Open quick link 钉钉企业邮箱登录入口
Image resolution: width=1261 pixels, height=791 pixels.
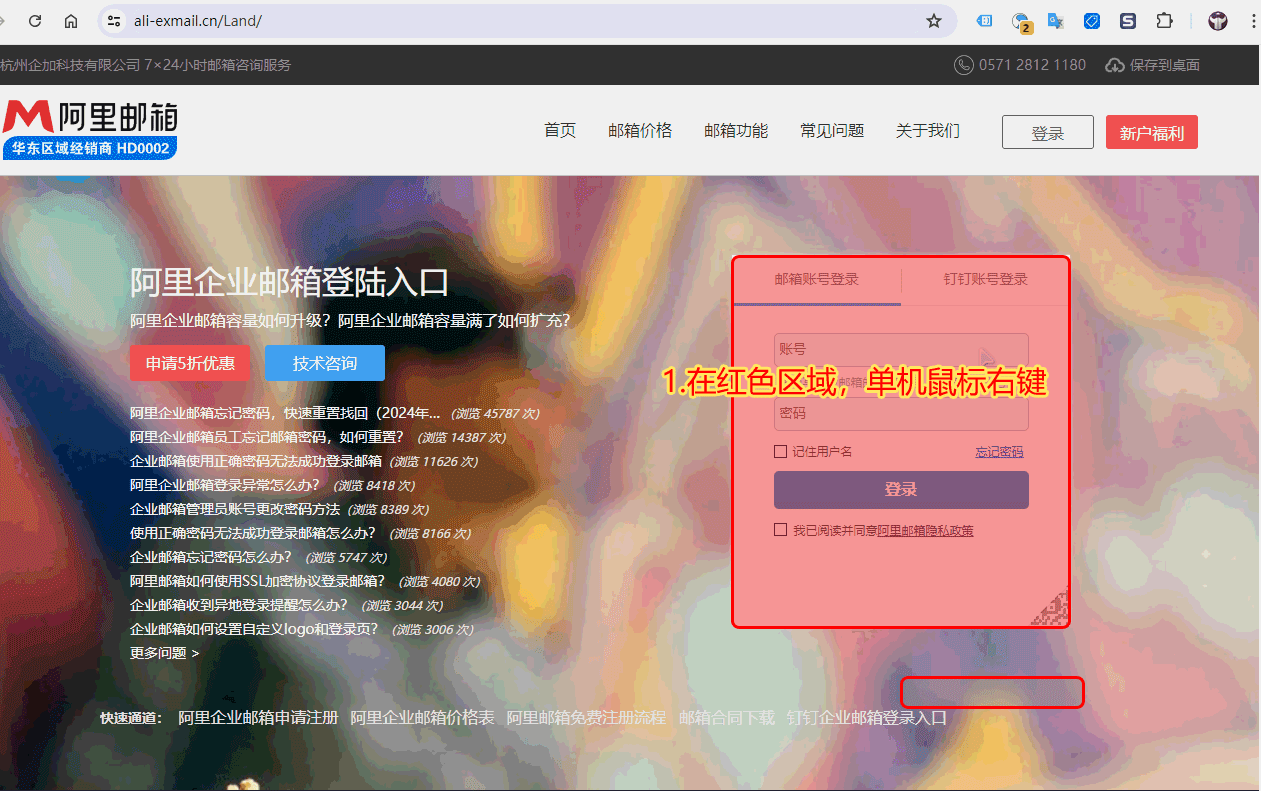click(x=867, y=718)
